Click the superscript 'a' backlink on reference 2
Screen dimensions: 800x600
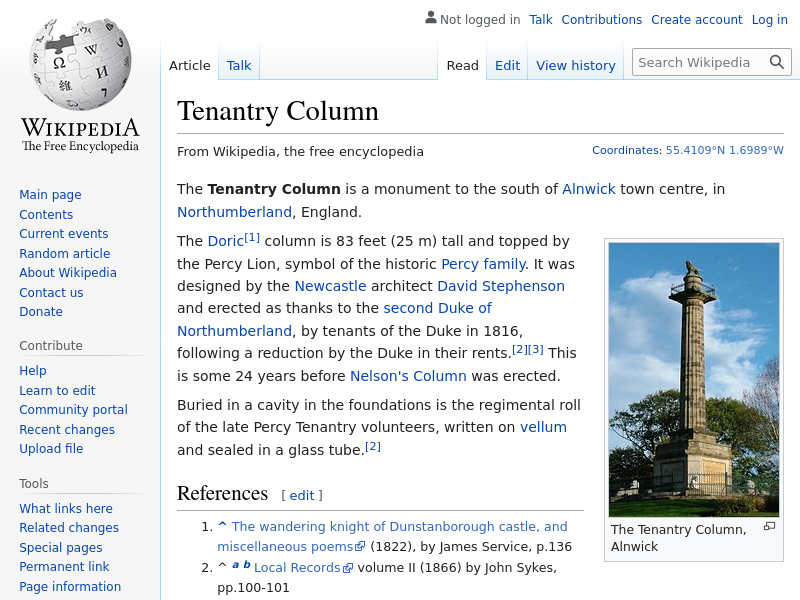point(236,565)
